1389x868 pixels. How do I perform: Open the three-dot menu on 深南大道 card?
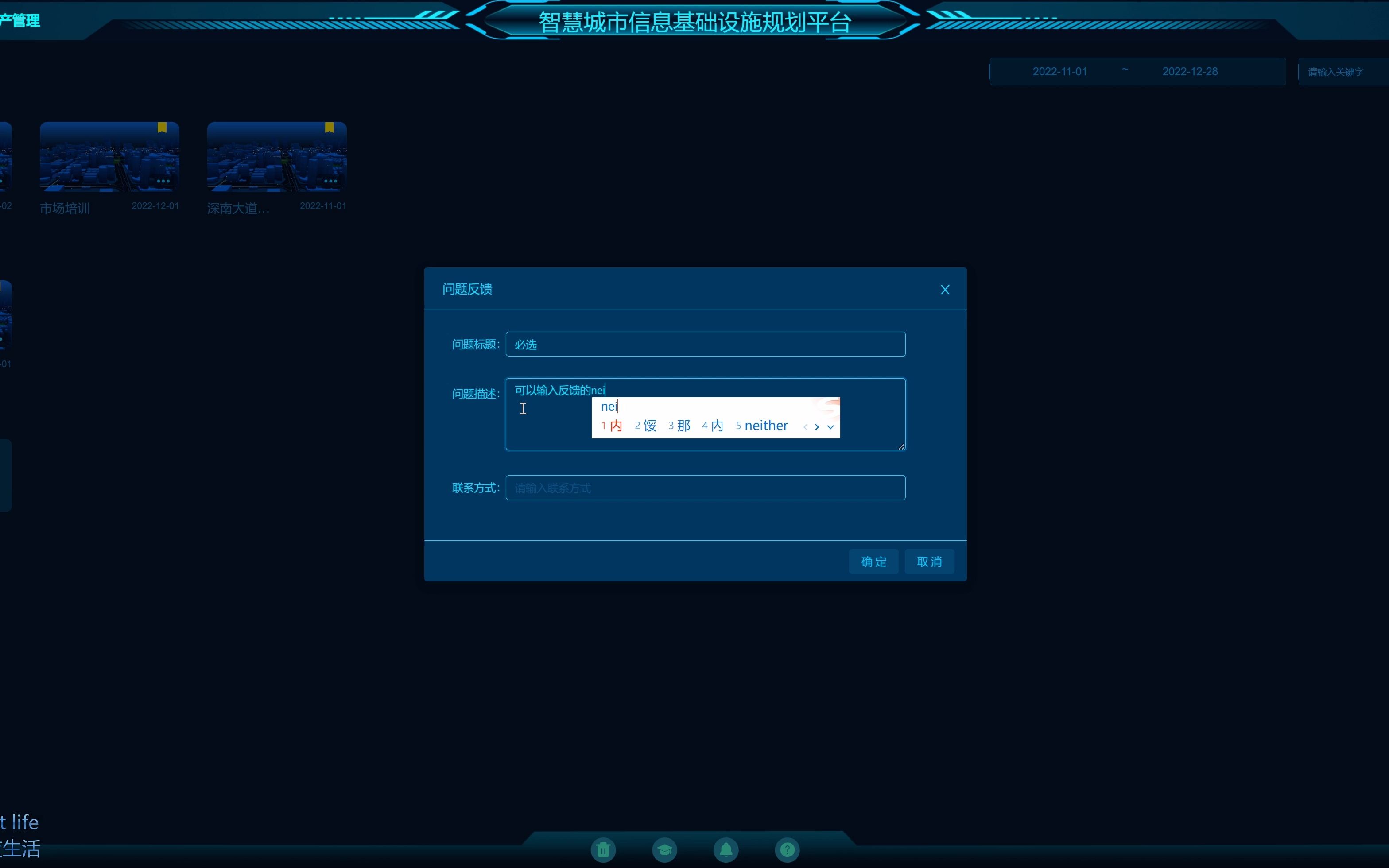330,182
